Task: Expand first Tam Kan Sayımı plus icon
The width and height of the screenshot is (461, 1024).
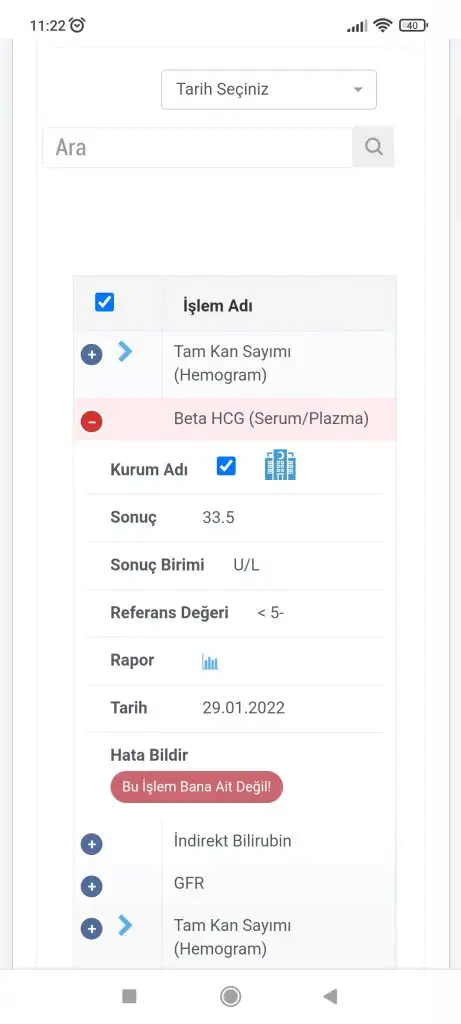Action: point(91,355)
